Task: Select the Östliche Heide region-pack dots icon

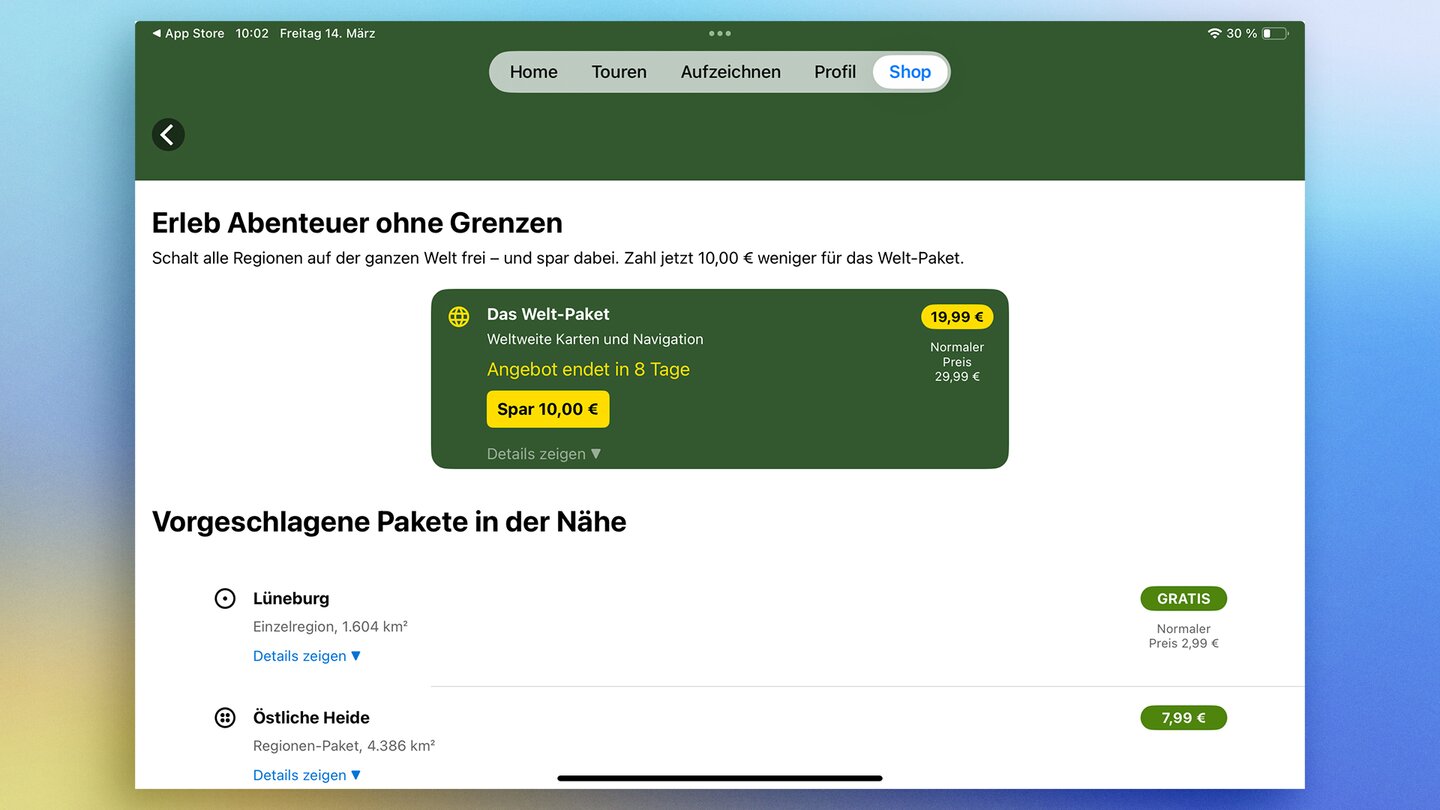Action: pyautogui.click(x=225, y=718)
